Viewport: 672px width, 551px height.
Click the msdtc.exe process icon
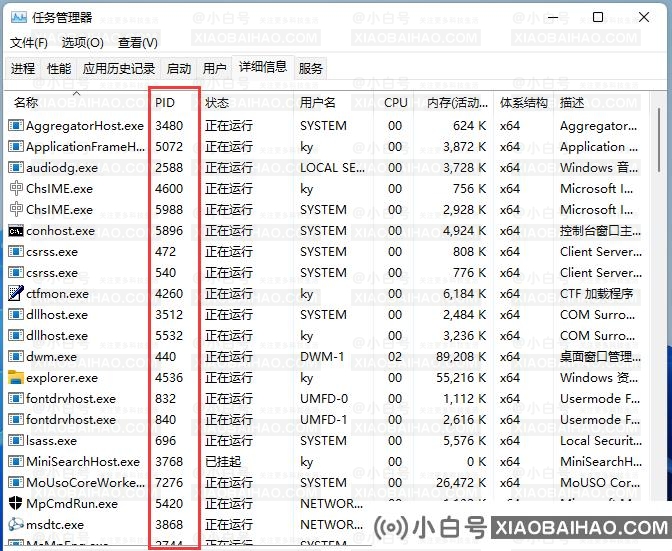16,524
